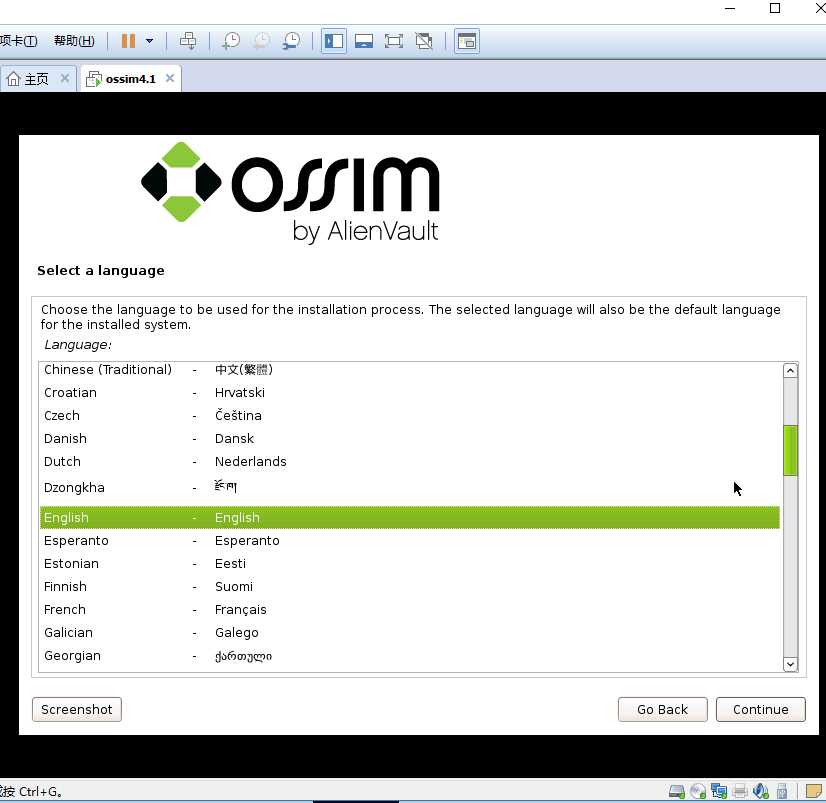Click the green scrollbar thumb

[x=790, y=451]
